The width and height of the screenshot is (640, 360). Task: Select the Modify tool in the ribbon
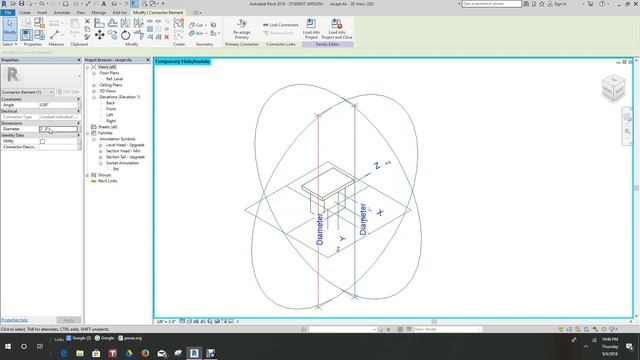coord(10,28)
